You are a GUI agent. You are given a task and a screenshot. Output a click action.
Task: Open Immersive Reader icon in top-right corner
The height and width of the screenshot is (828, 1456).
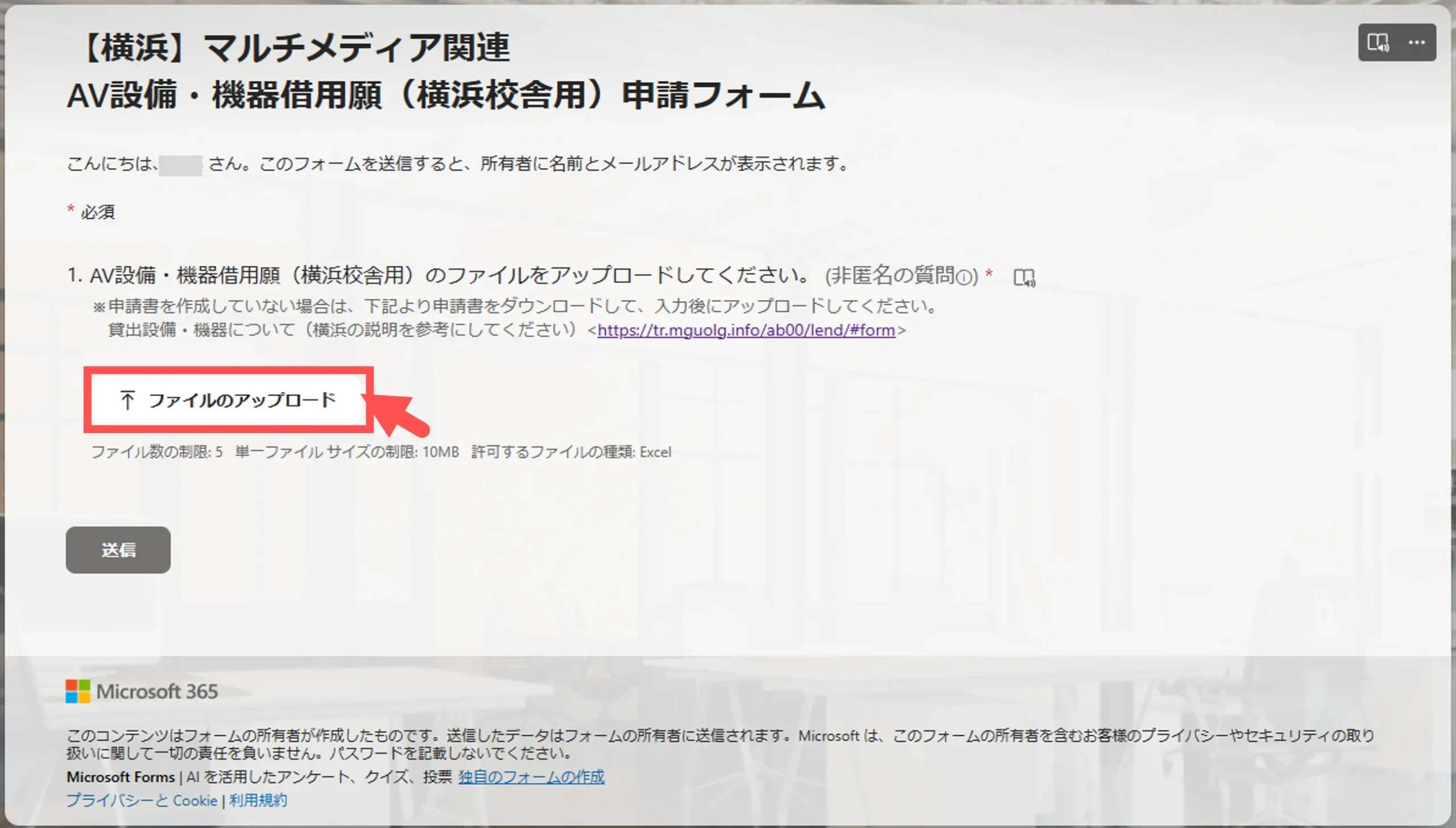tap(1378, 43)
